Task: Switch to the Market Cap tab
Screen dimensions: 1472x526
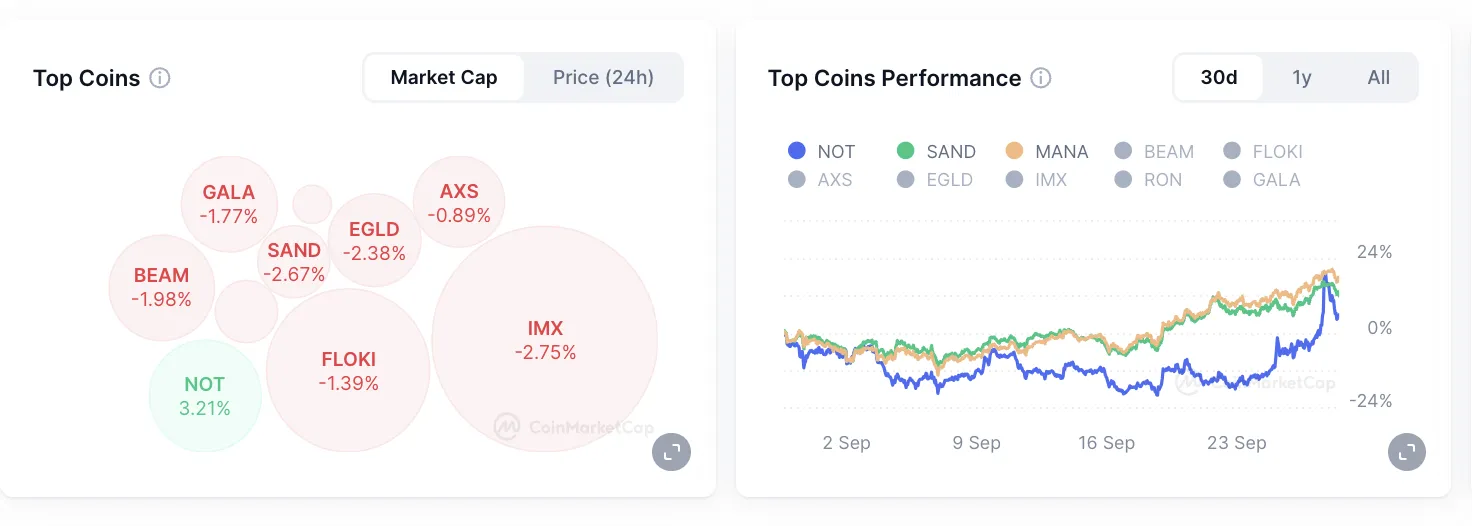Action: (444, 78)
